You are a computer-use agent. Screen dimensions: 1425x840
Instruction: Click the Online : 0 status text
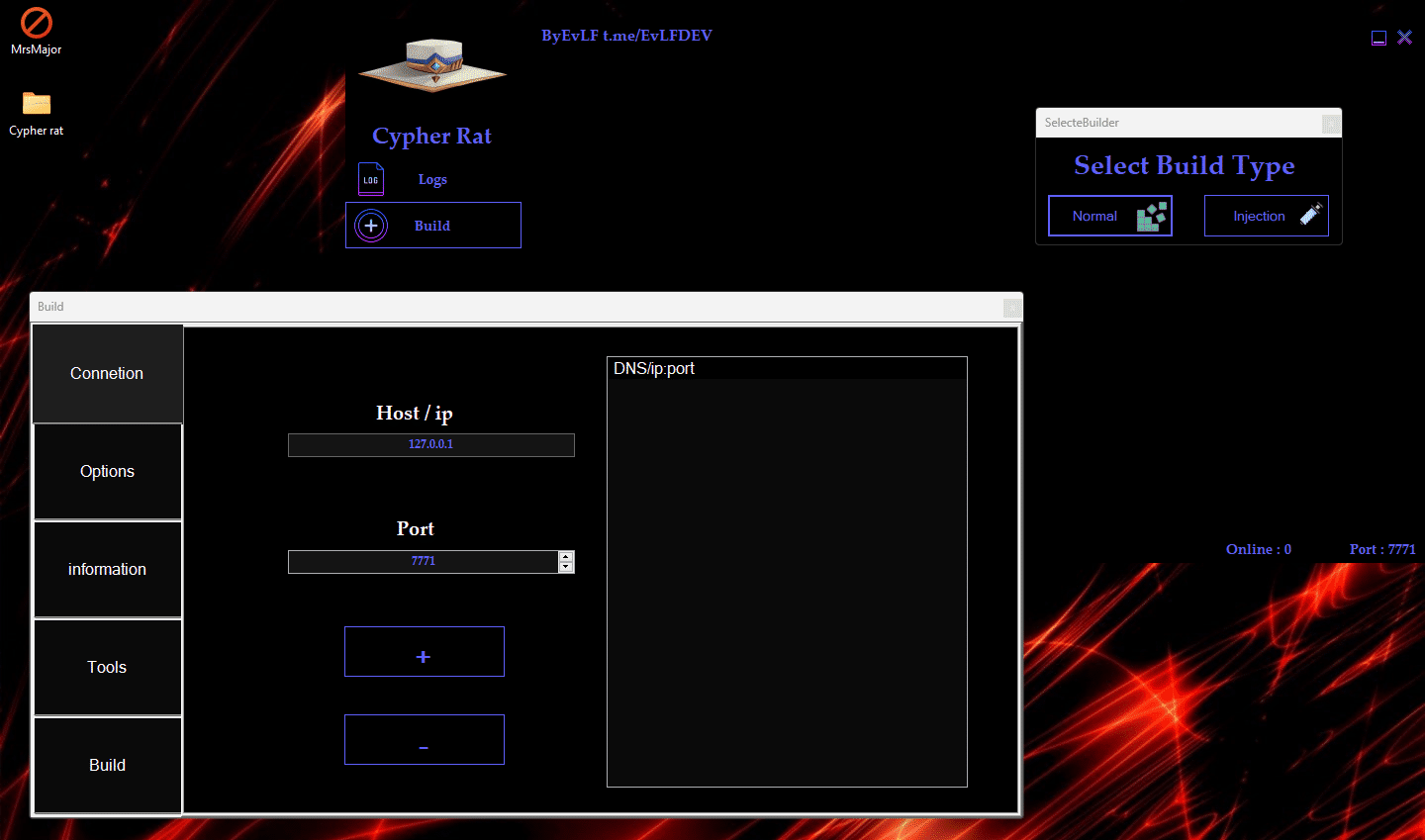tap(1259, 549)
